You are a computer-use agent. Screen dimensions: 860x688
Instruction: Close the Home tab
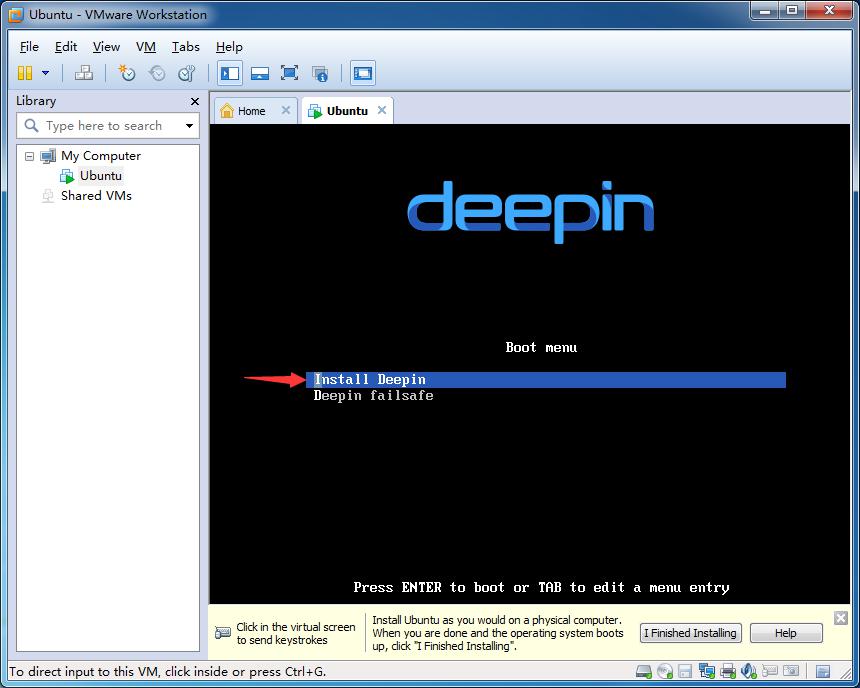click(x=286, y=110)
